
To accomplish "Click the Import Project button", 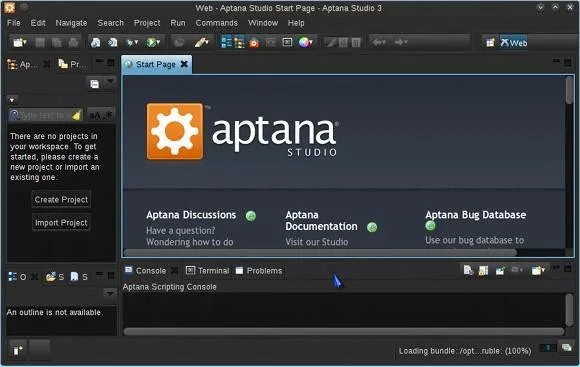I will [x=61, y=223].
